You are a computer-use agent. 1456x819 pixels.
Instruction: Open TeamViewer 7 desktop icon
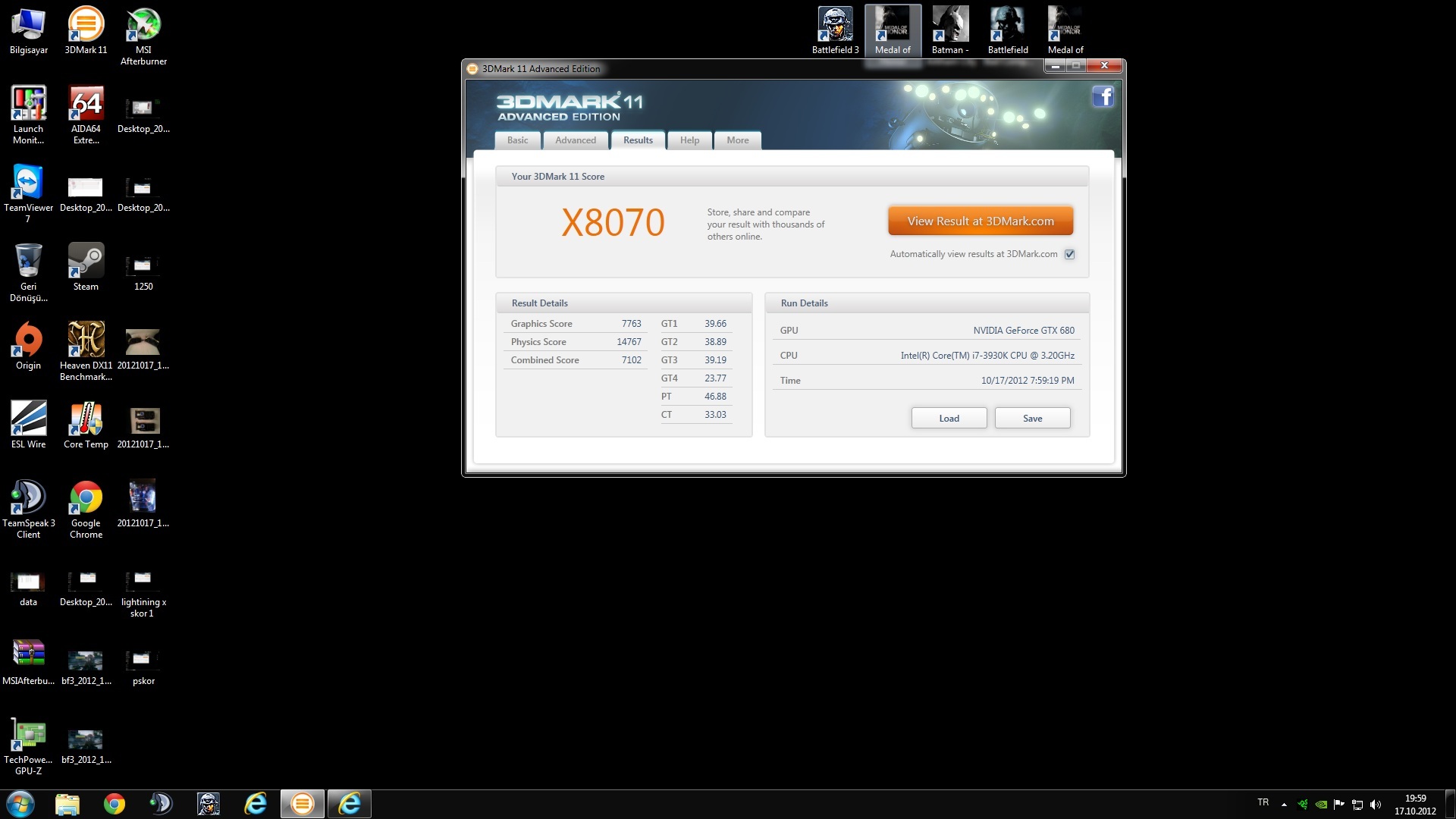click(x=28, y=194)
